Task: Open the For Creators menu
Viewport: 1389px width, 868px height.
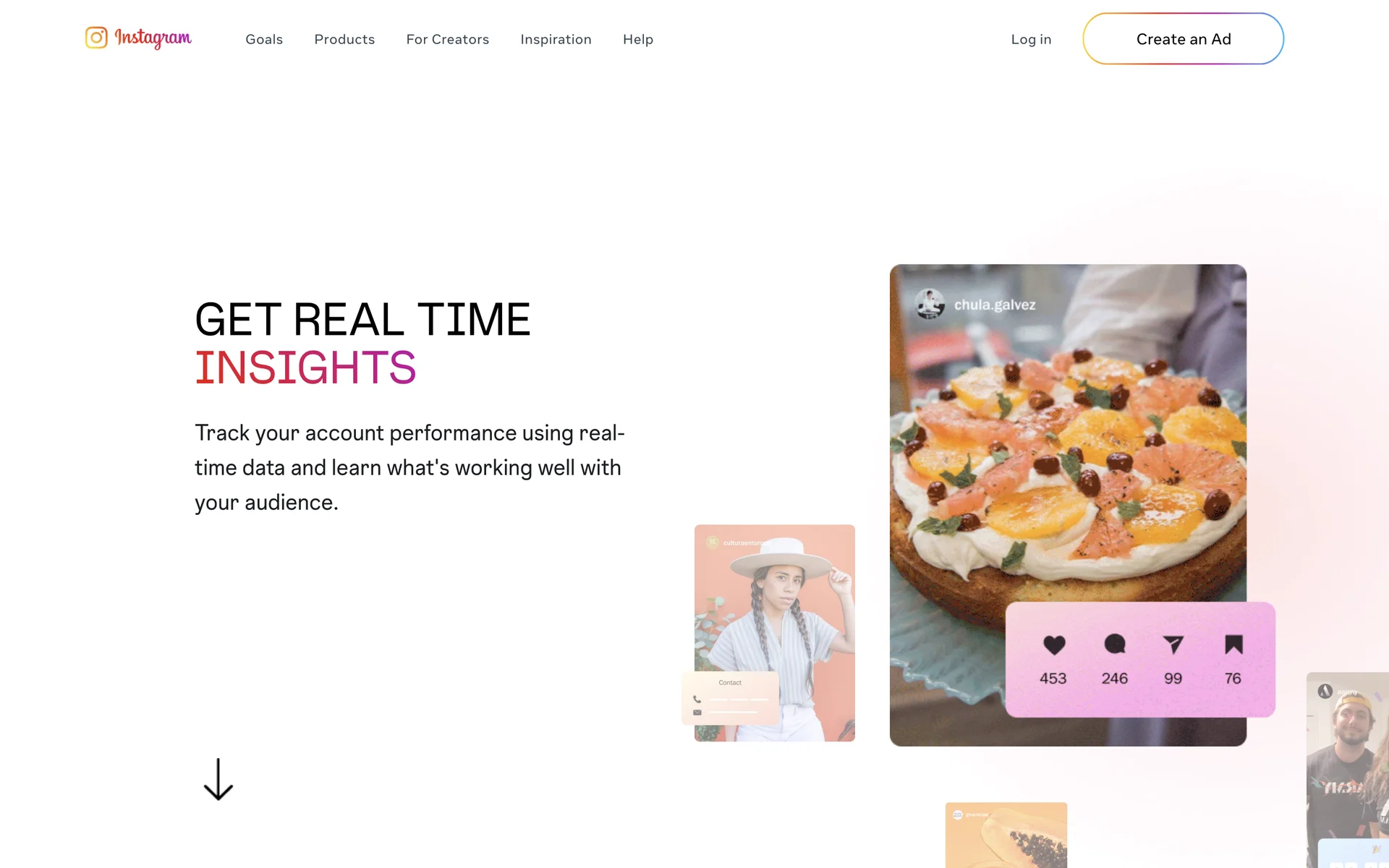Action: pyautogui.click(x=448, y=39)
